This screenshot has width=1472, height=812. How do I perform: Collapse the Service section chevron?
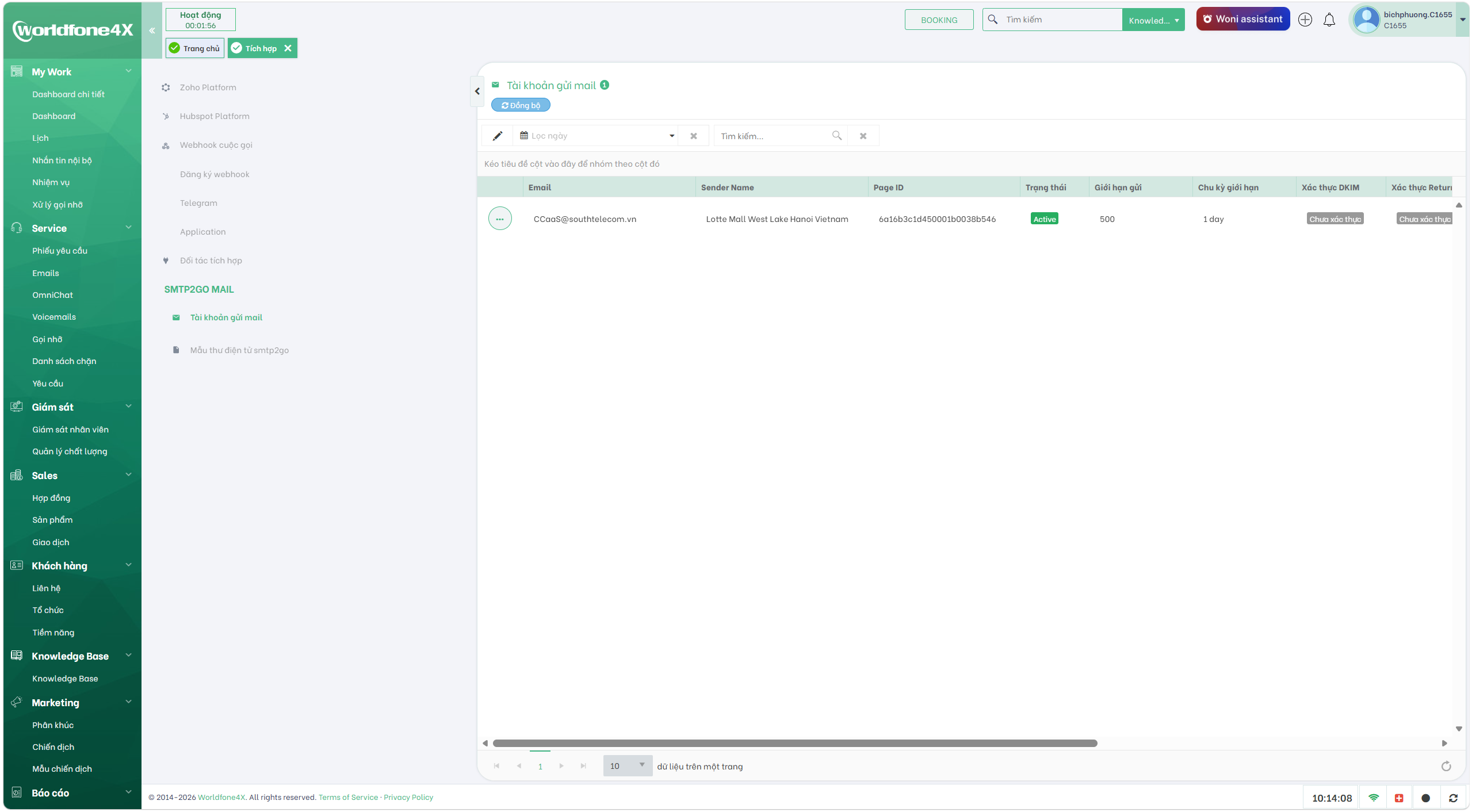tap(129, 228)
